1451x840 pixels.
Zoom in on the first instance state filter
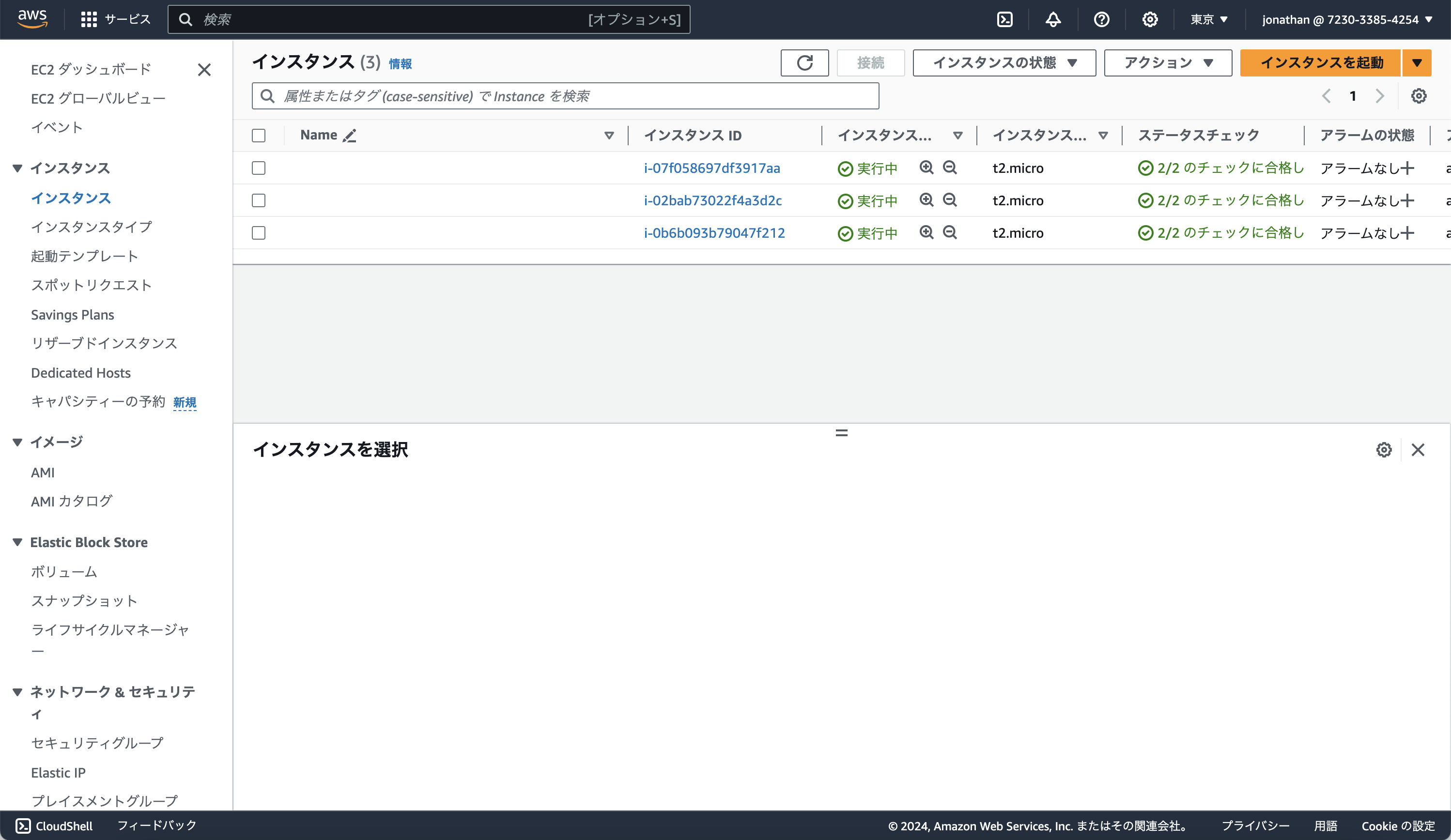coord(926,168)
